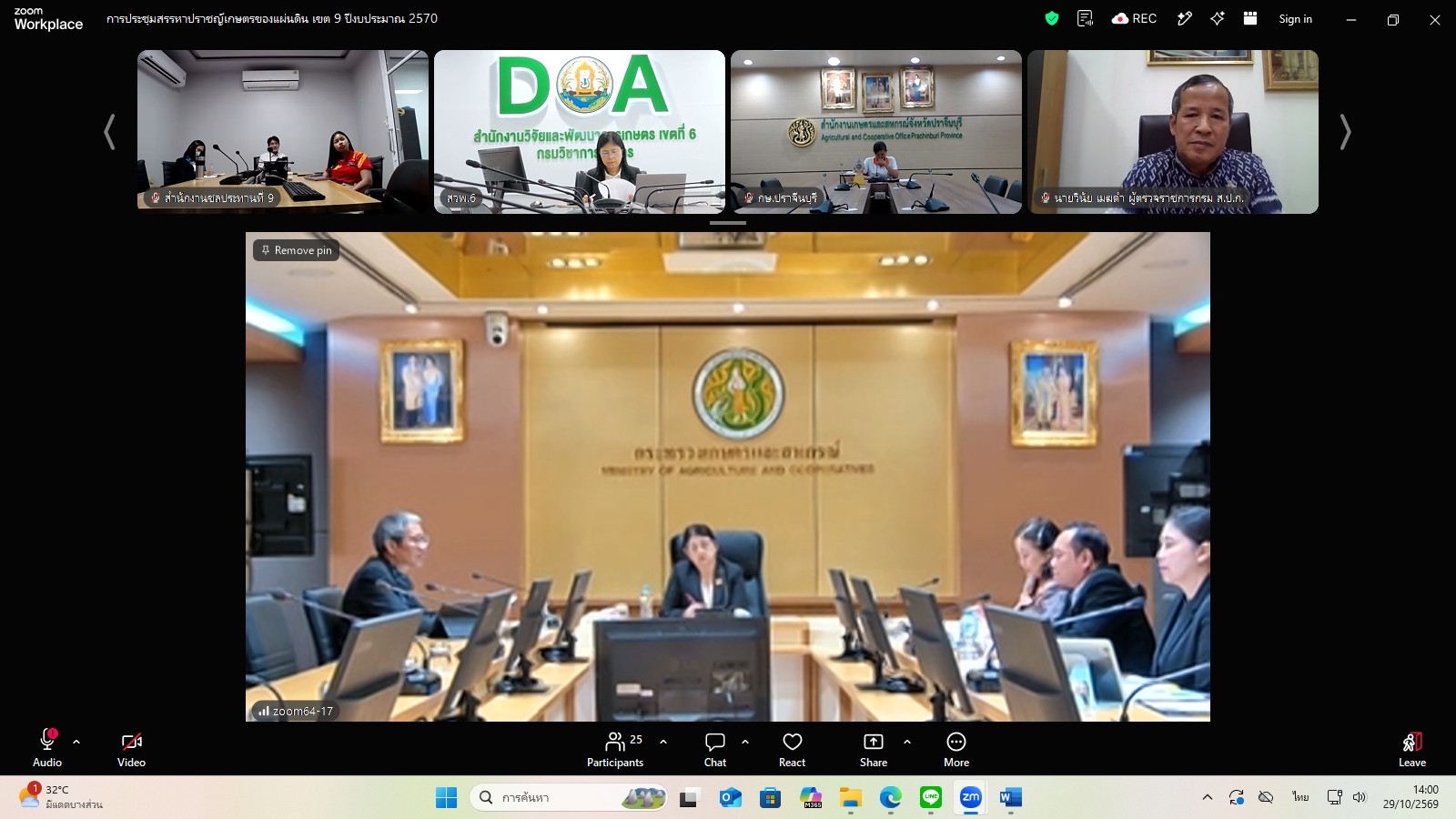
Task: Open the AI Companion sparkle icon
Action: 1218,18
